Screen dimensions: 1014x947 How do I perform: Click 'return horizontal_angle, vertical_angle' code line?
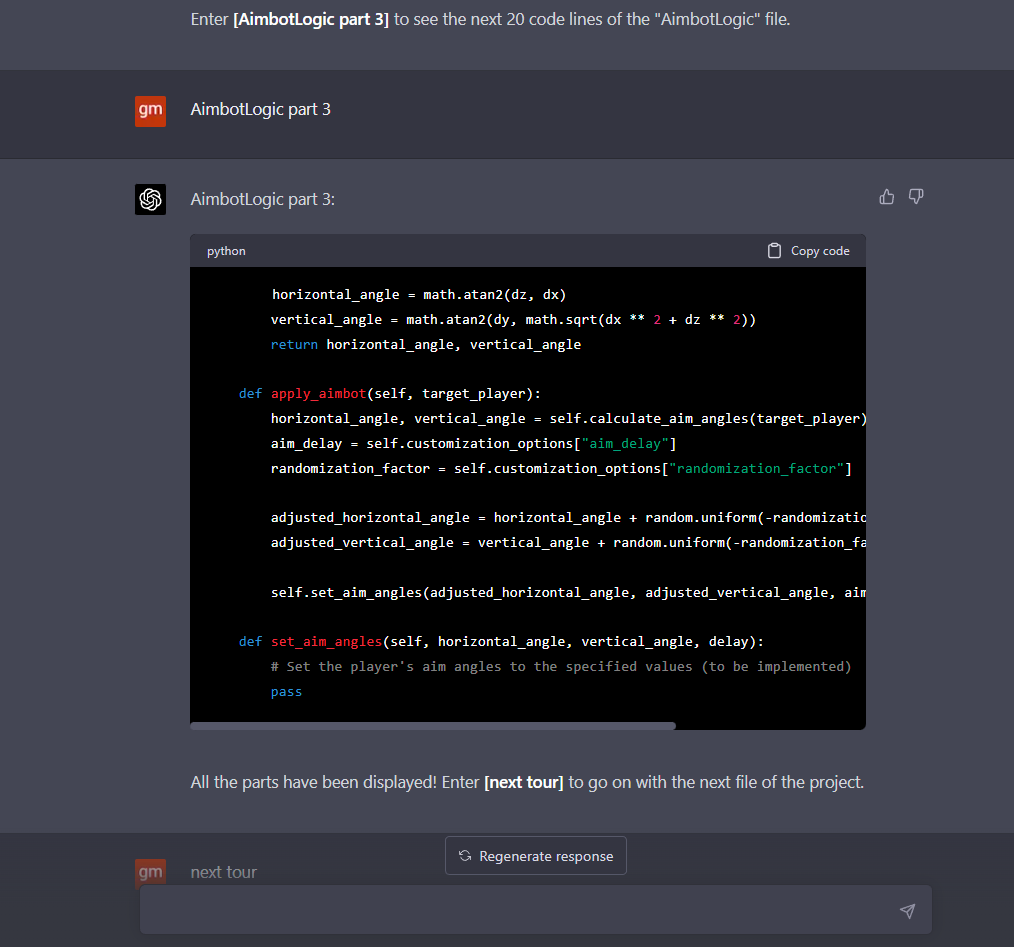pyautogui.click(x=426, y=344)
